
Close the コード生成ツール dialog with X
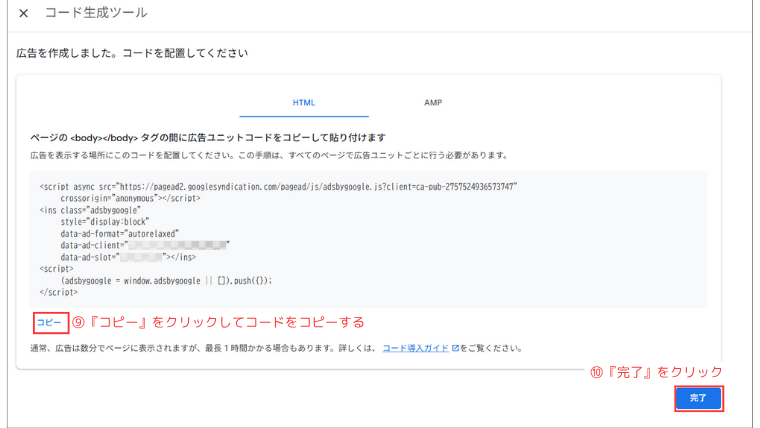pos(23,13)
